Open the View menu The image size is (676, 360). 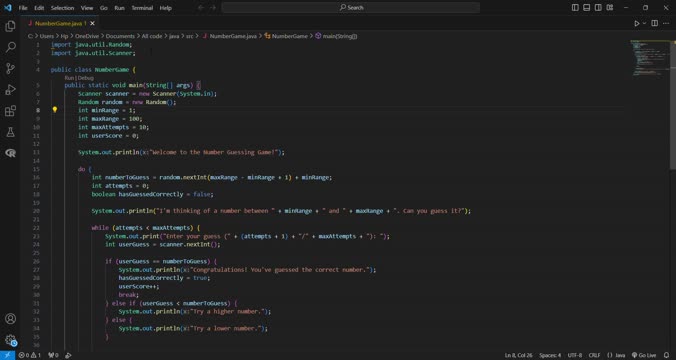[87, 8]
